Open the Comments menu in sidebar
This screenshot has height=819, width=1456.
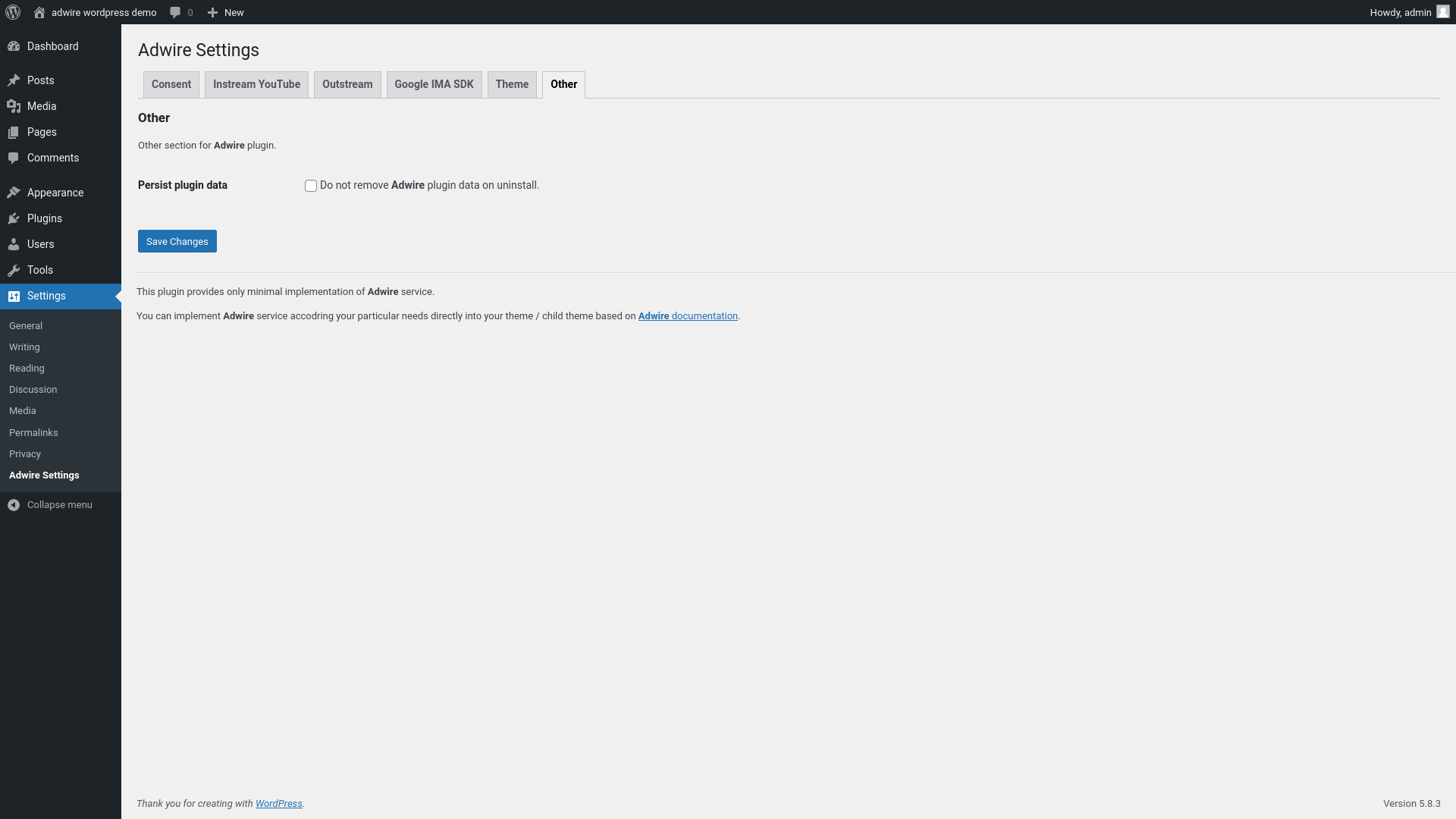click(53, 158)
